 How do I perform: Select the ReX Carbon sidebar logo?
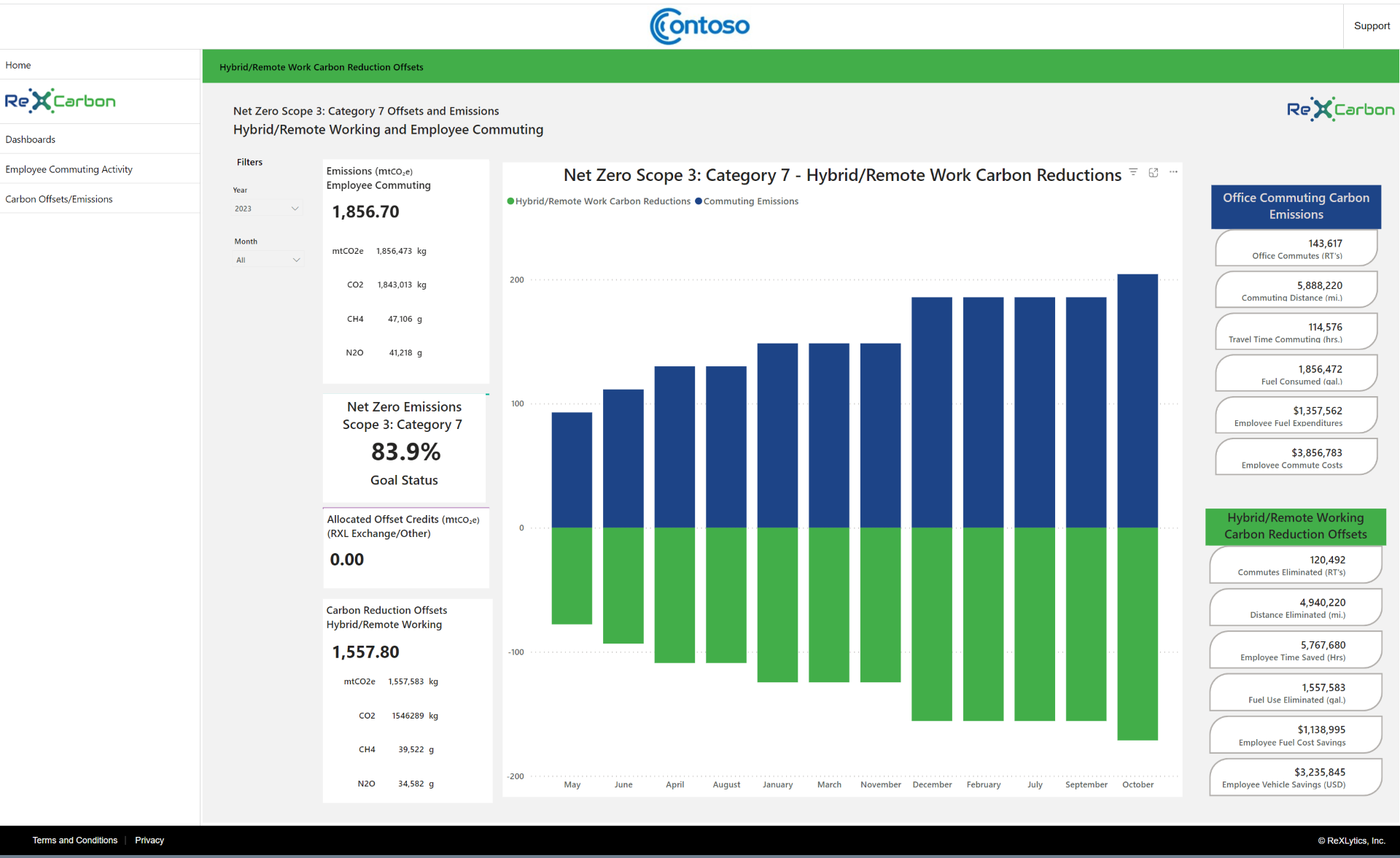click(61, 101)
